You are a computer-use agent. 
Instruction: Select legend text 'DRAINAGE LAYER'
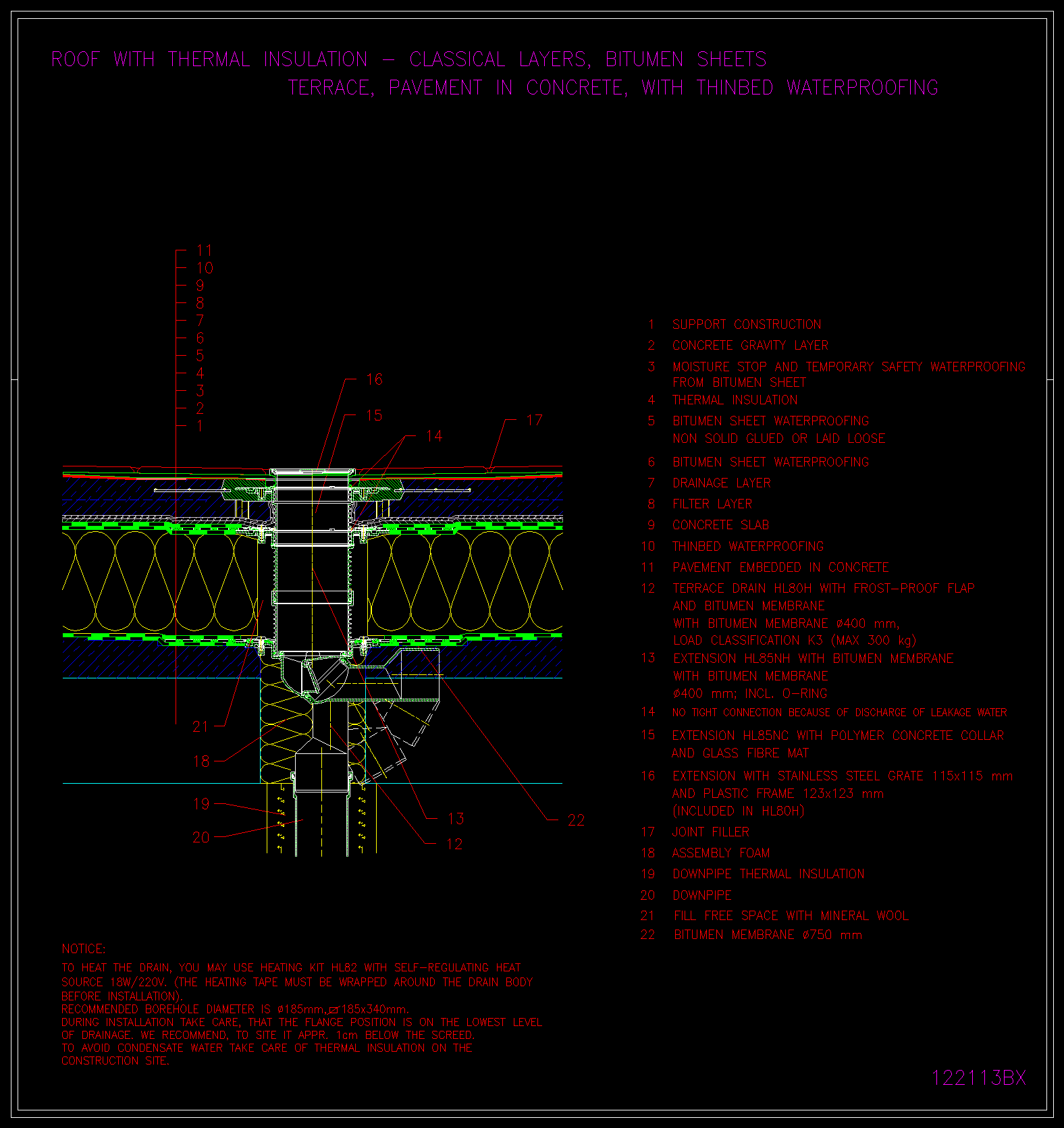click(x=721, y=483)
